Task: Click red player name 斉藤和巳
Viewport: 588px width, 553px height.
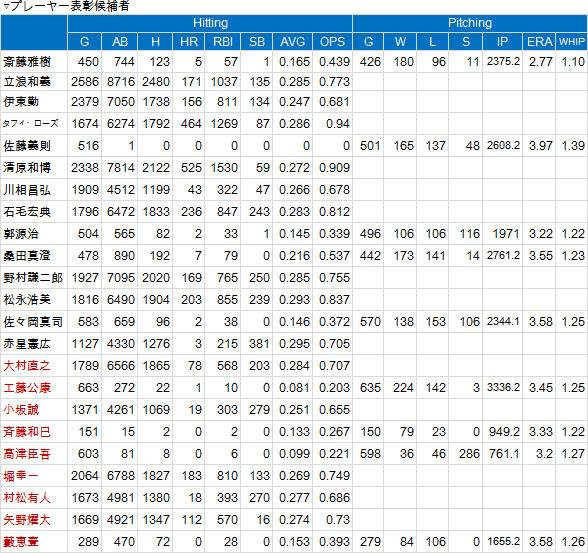Action: pyautogui.click(x=27, y=432)
